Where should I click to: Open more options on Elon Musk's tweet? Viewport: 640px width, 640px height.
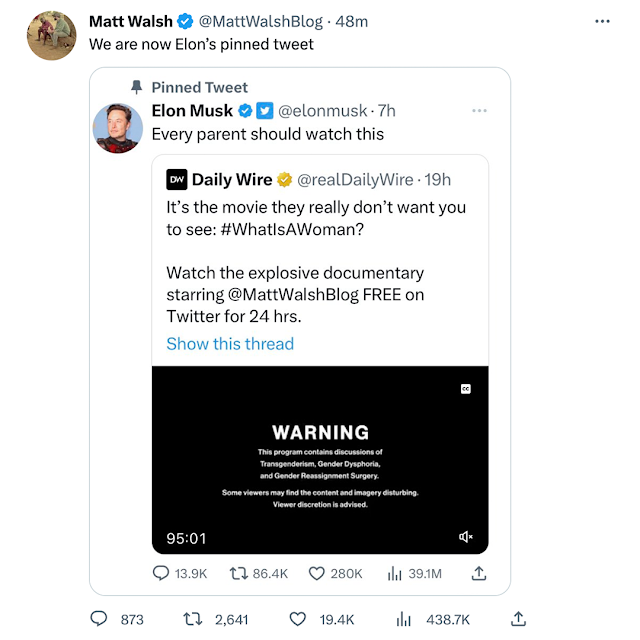[480, 110]
